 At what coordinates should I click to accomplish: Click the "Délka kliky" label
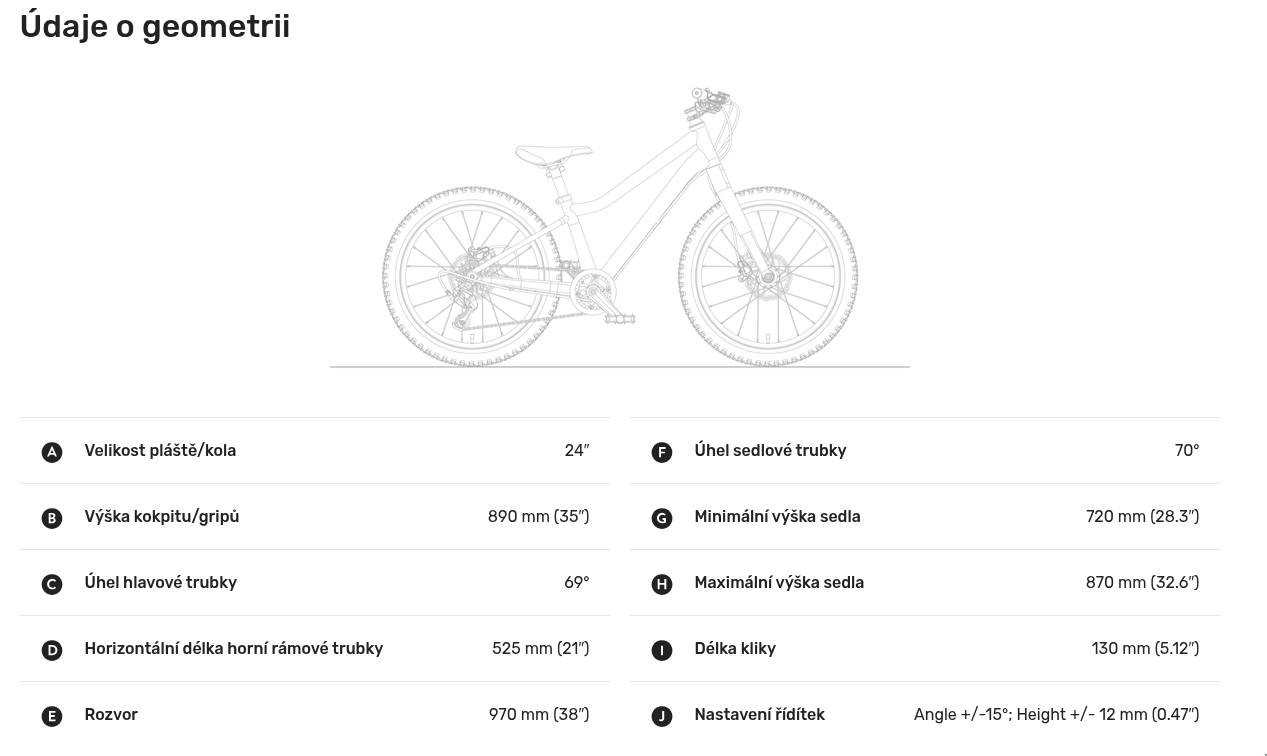[x=735, y=649]
